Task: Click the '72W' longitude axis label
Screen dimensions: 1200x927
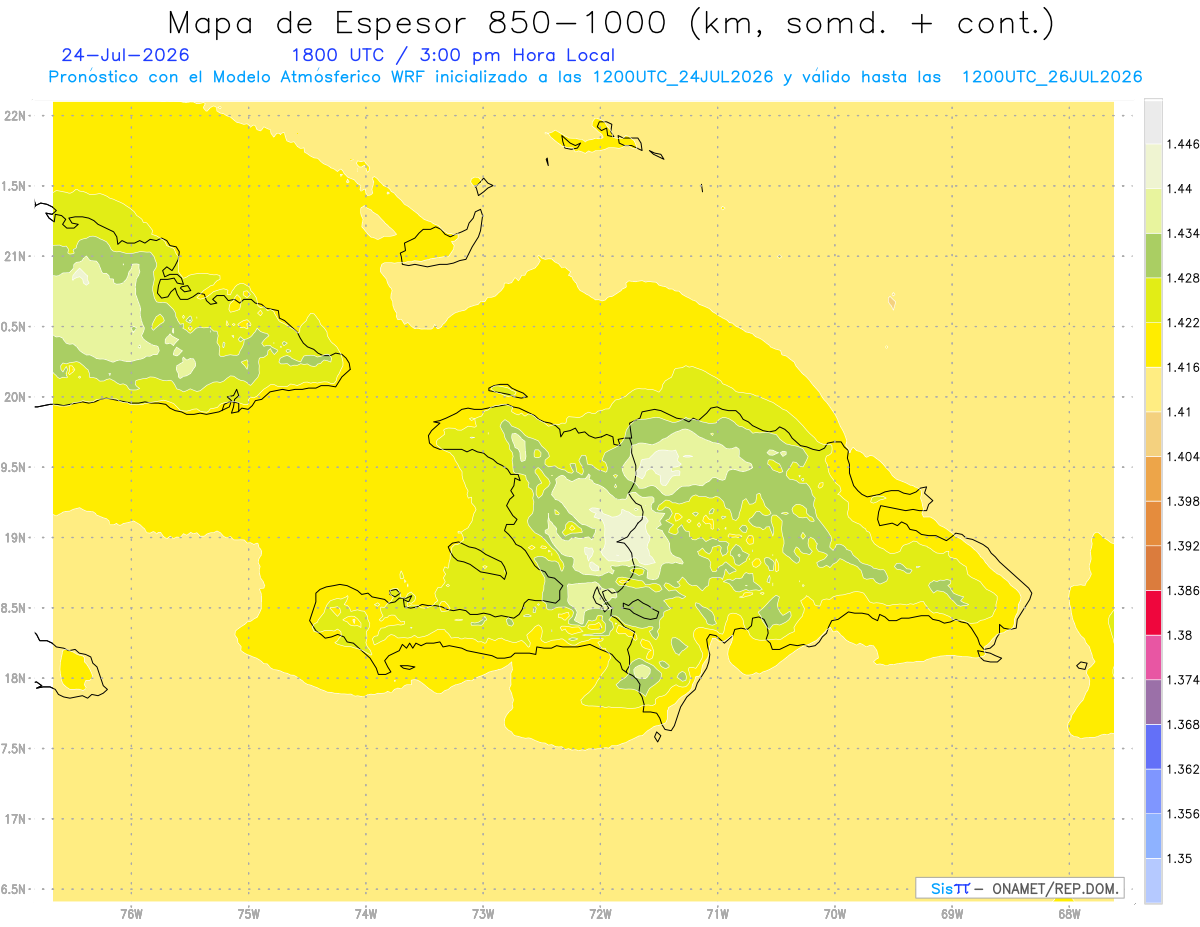Action: [600, 914]
